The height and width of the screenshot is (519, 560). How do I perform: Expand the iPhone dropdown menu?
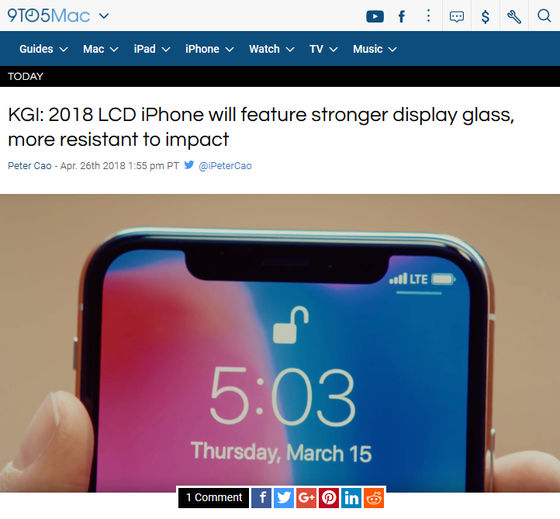(210, 49)
